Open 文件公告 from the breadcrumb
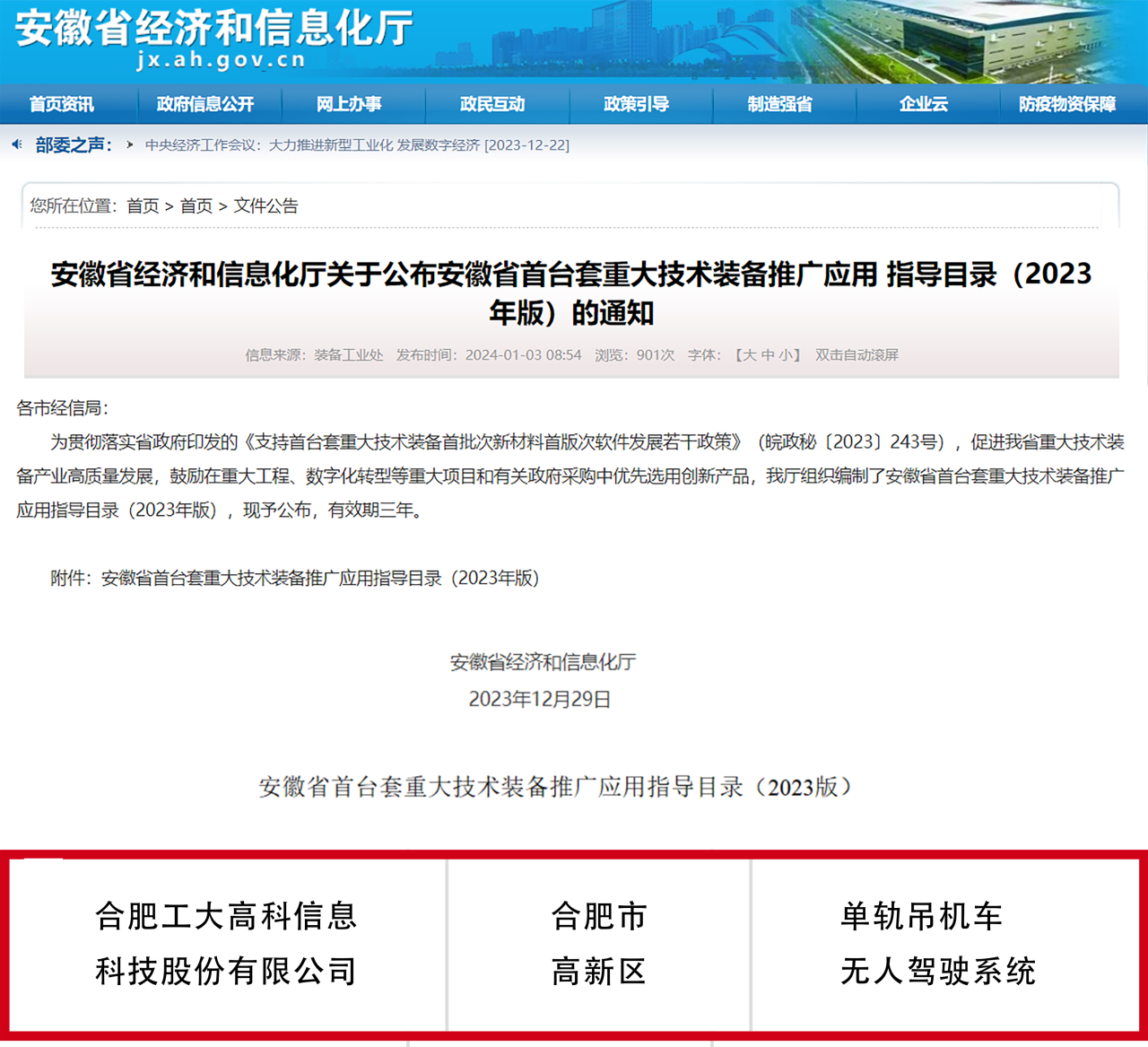Screen dimensions: 1148x1047 coord(265,205)
